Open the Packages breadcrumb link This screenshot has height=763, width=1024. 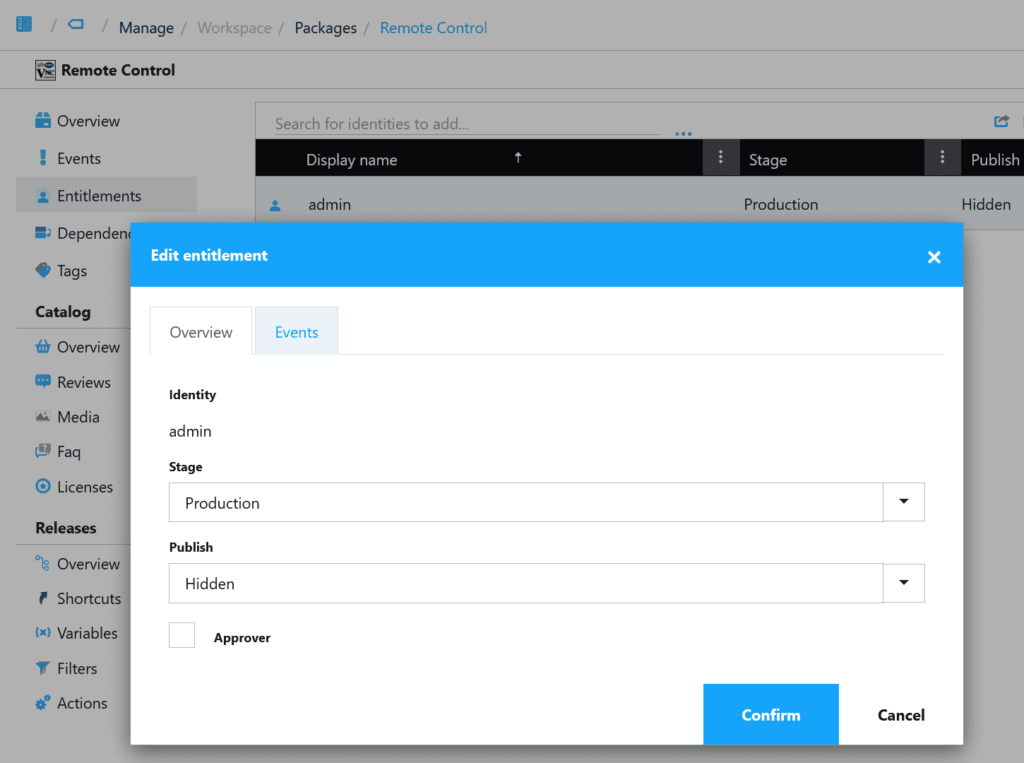[x=325, y=28]
